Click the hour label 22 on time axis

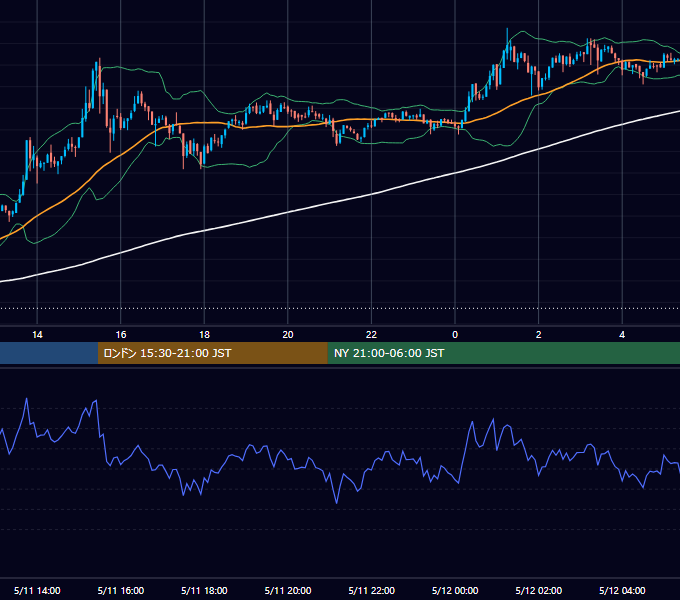[371, 335]
